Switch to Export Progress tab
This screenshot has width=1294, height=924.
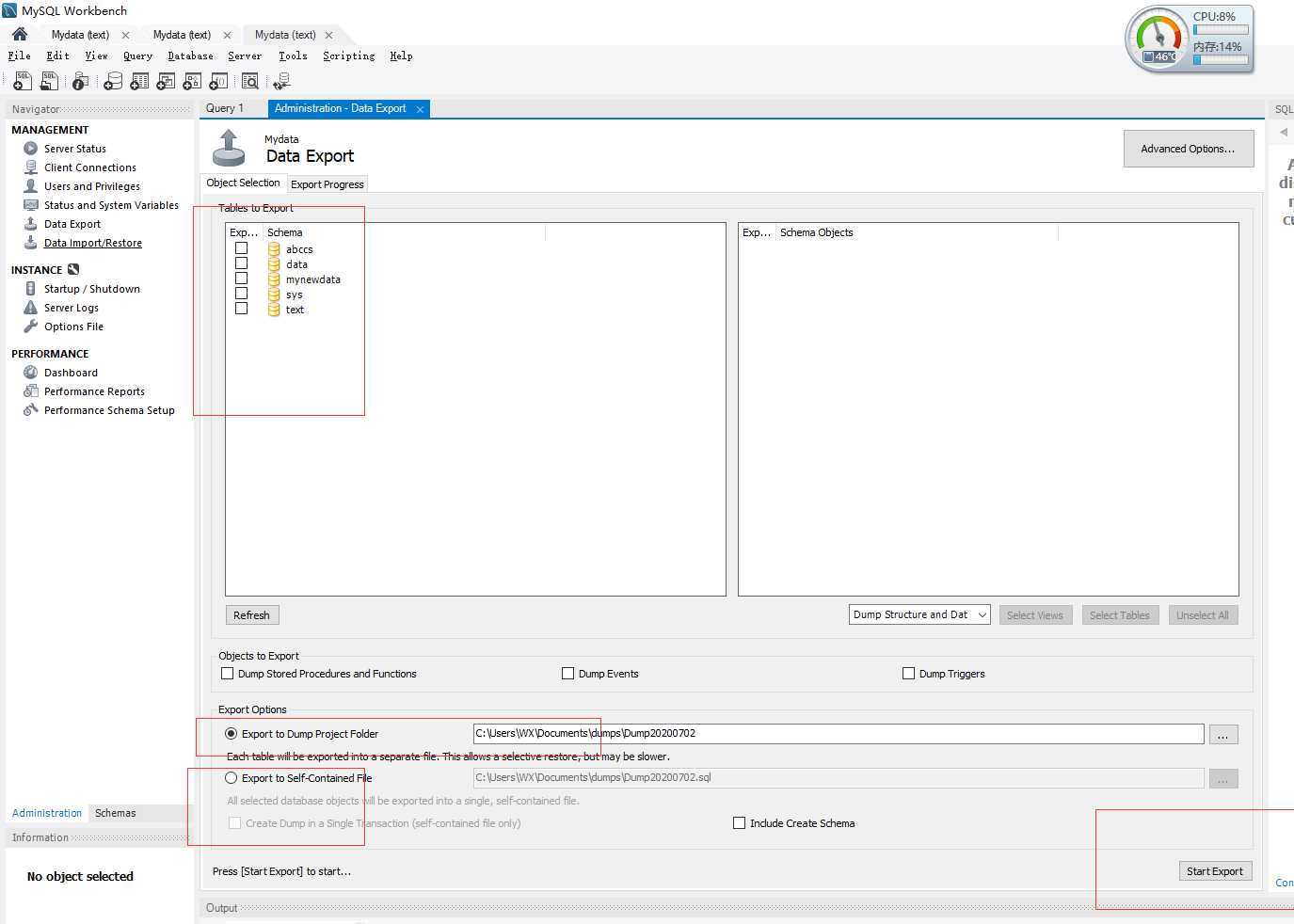tap(327, 184)
